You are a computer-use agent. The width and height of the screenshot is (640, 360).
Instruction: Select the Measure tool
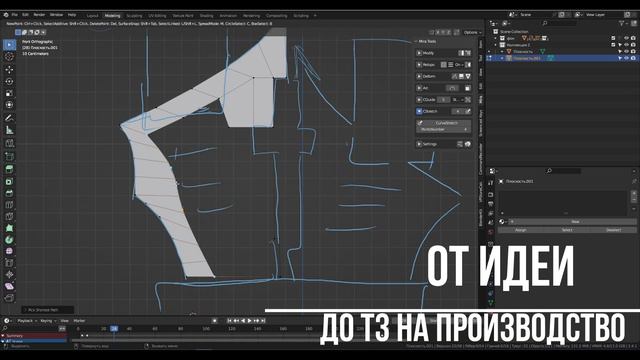click(9, 130)
